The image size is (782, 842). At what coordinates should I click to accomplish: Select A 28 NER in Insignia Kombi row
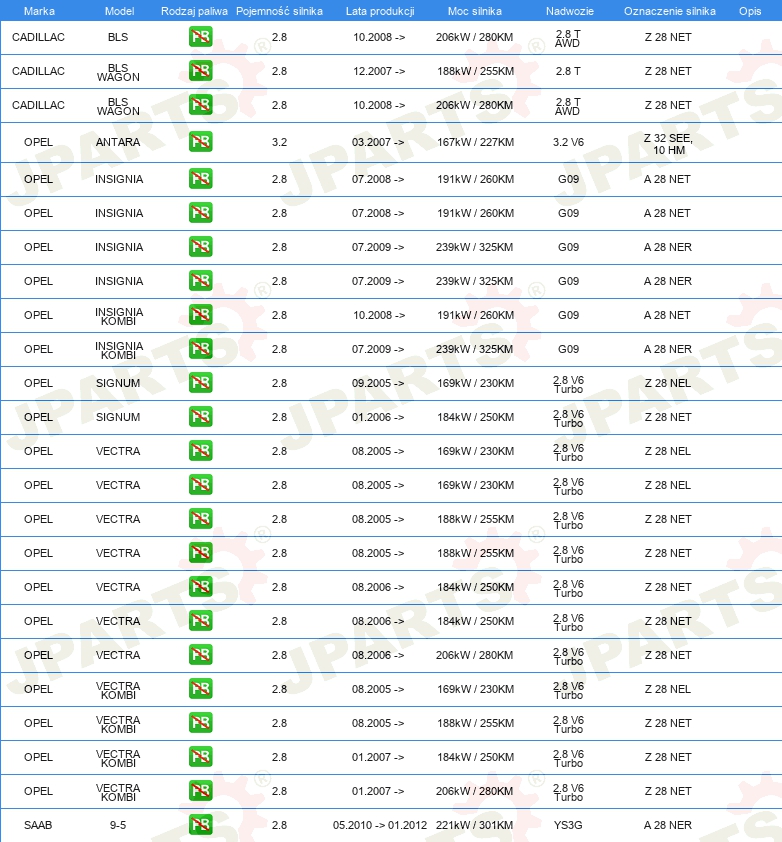(668, 349)
